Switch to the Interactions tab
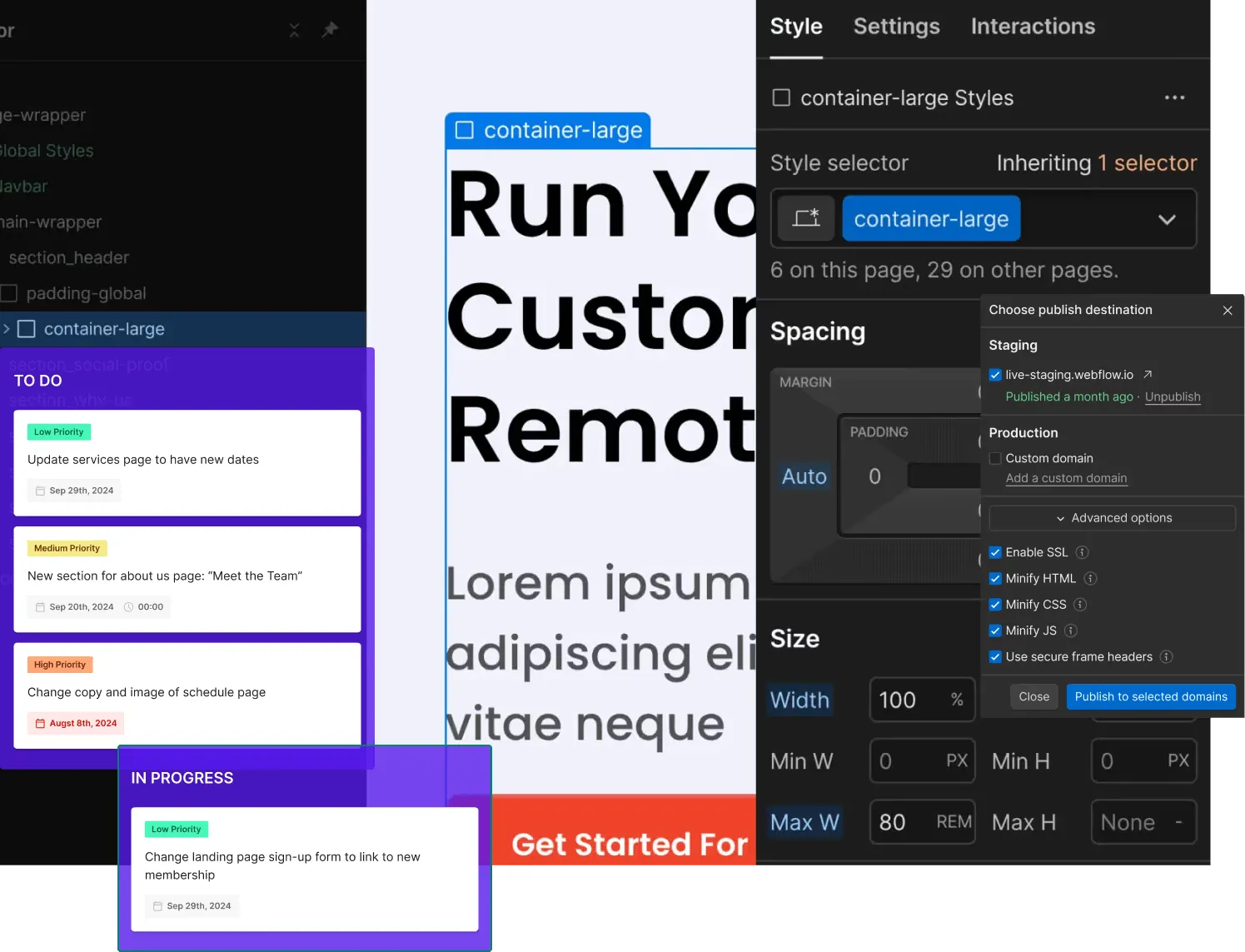This screenshot has height=952, width=1245. [x=1033, y=27]
